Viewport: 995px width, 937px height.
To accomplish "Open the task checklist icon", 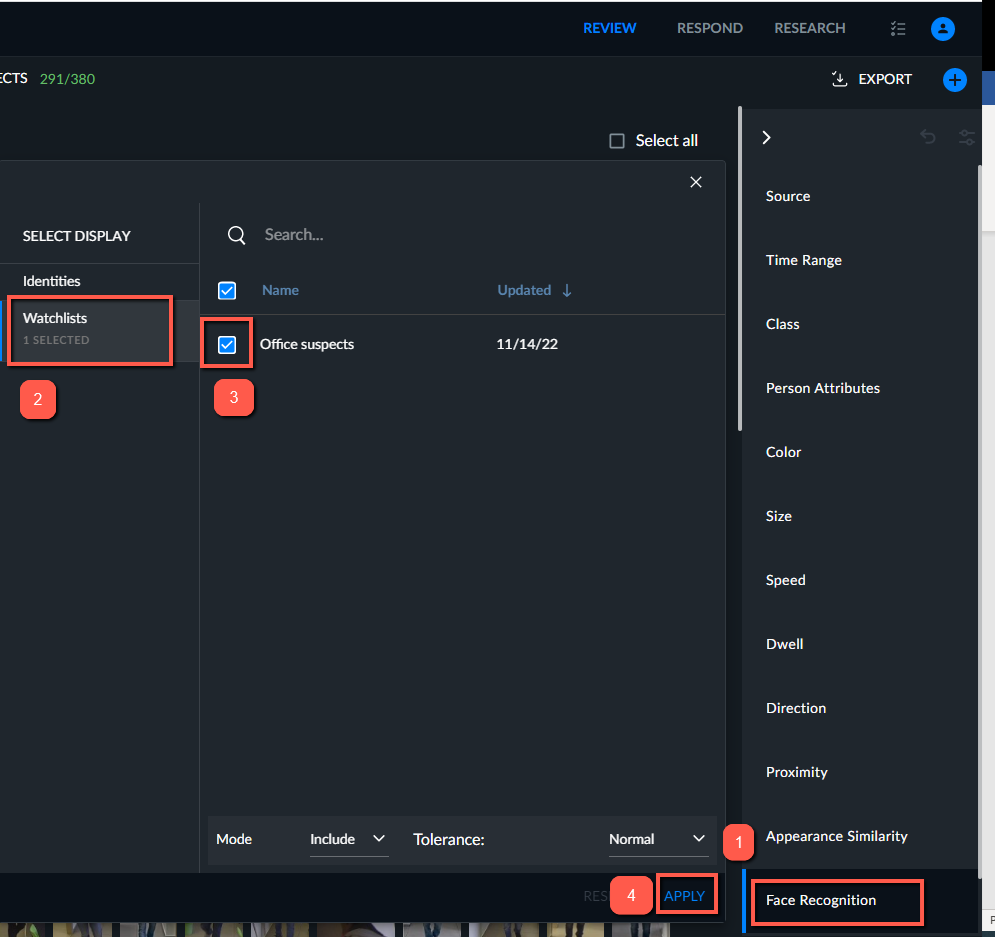I will (x=898, y=29).
